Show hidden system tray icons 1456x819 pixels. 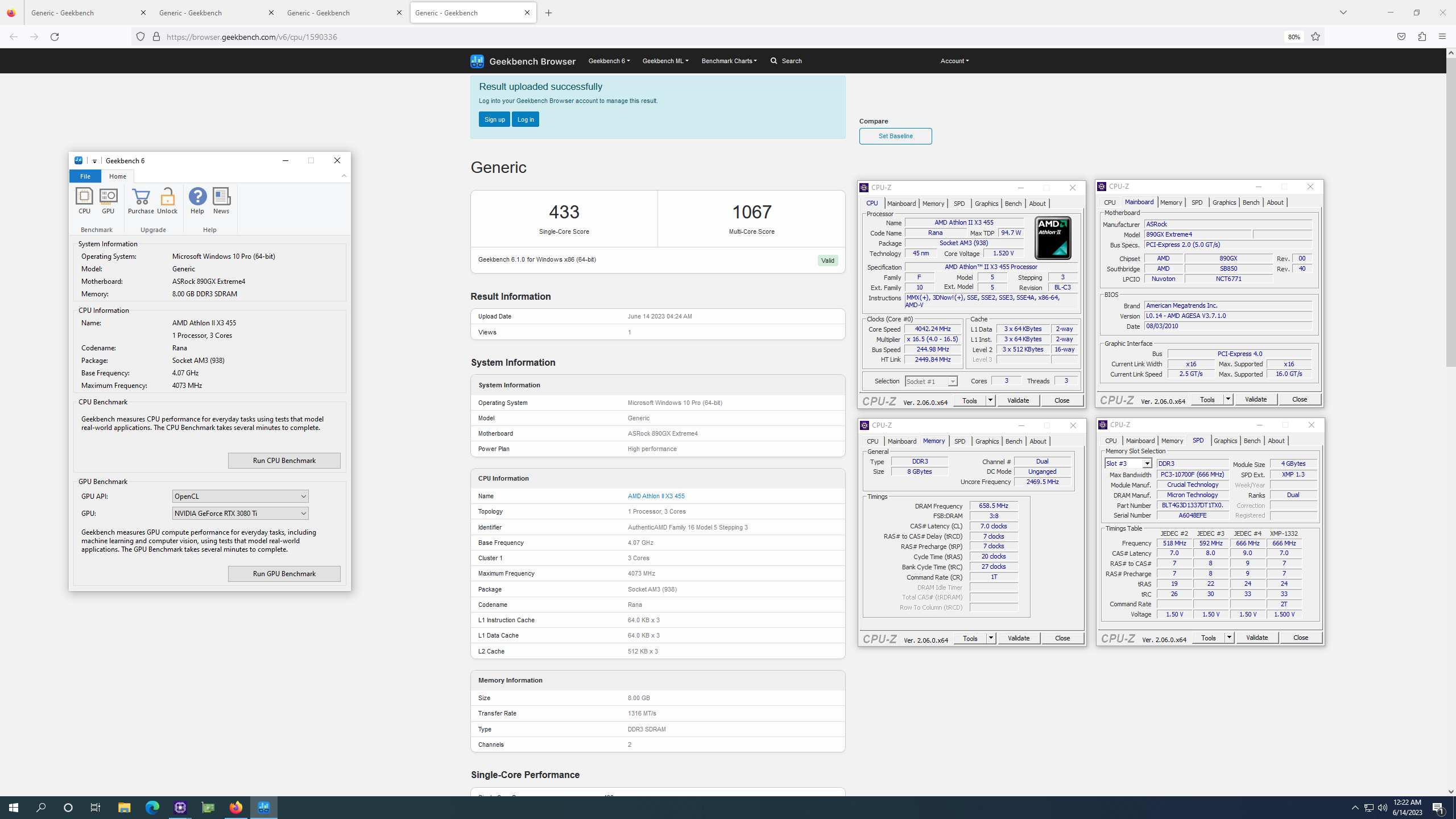pyautogui.click(x=1355, y=808)
